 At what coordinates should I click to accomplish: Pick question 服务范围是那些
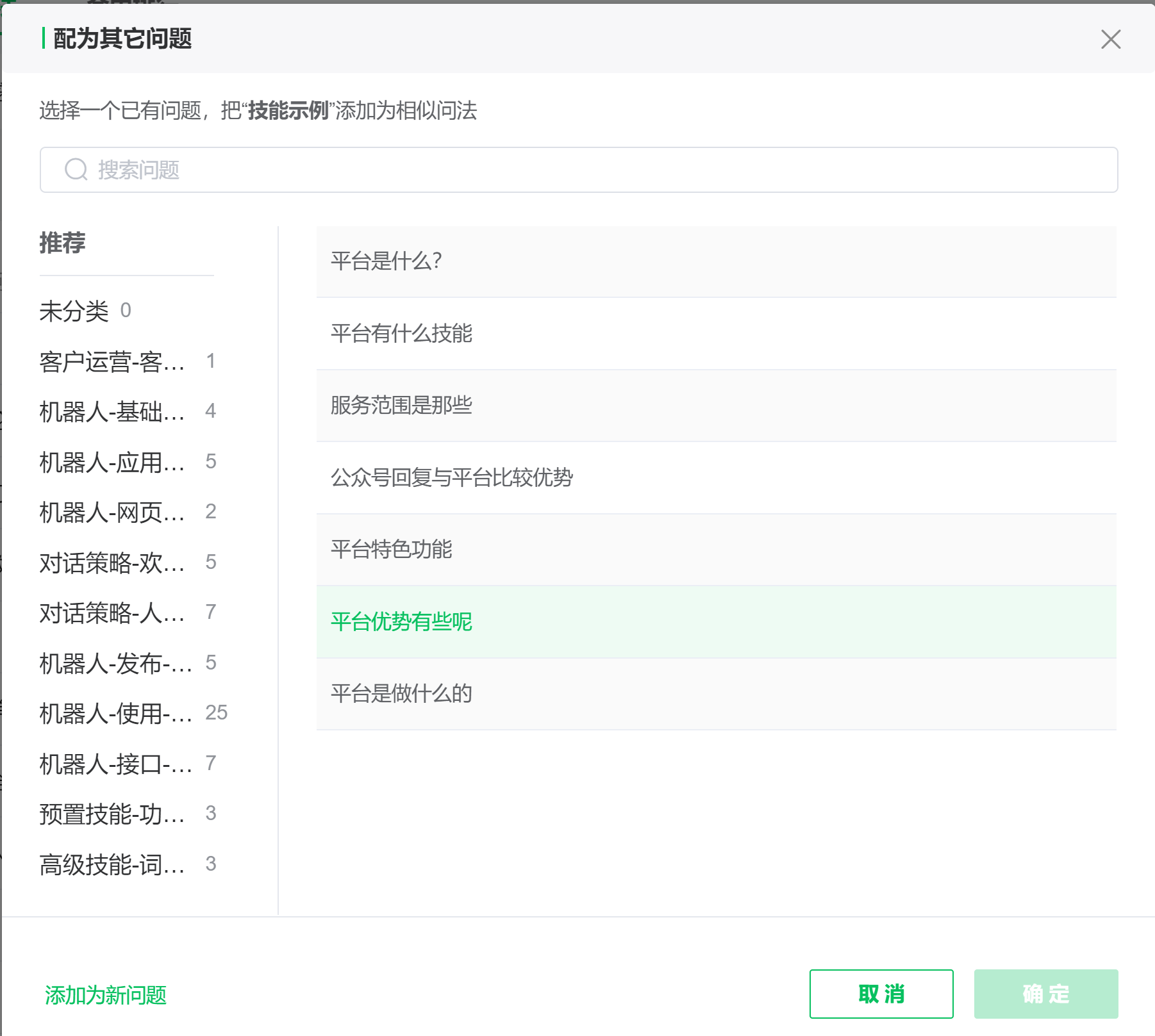click(716, 406)
